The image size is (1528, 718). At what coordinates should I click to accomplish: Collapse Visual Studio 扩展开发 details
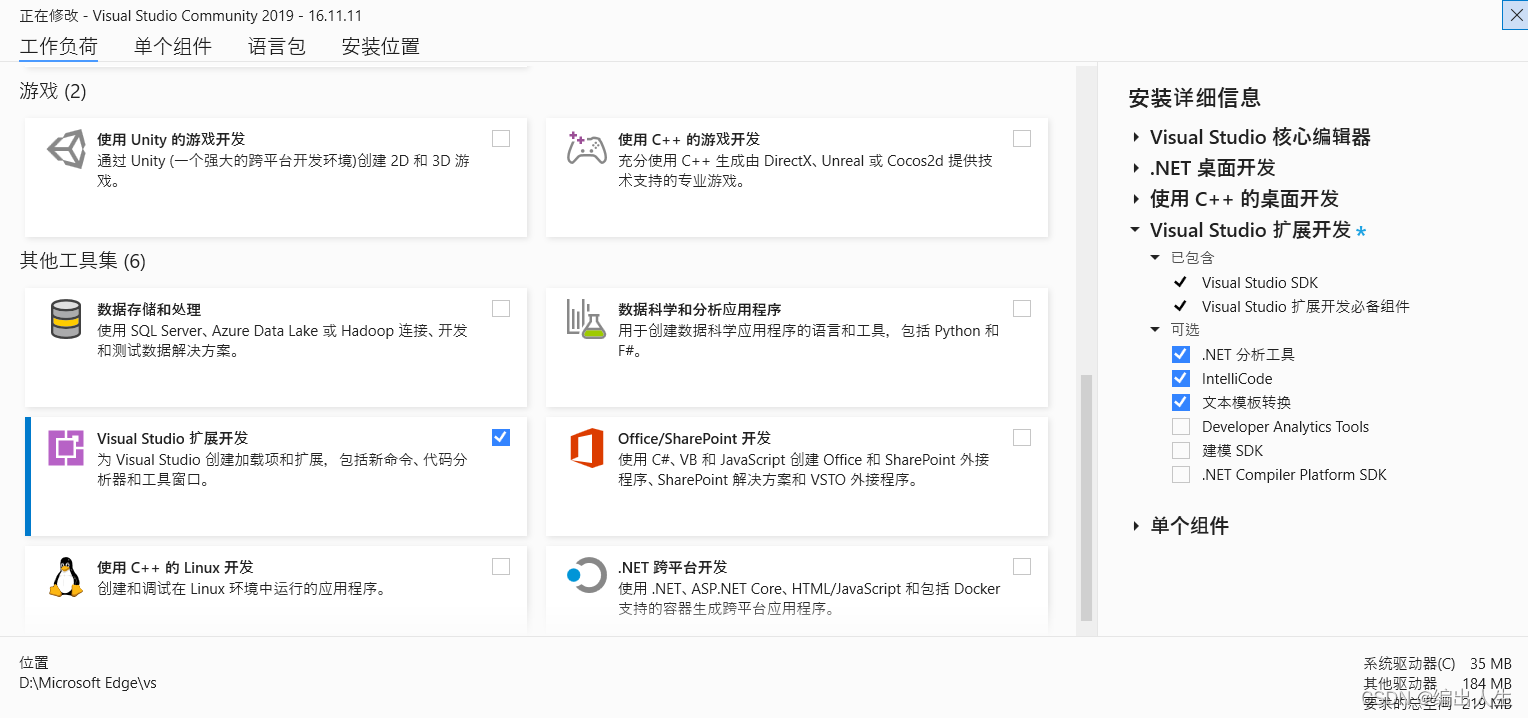[x=1135, y=229]
